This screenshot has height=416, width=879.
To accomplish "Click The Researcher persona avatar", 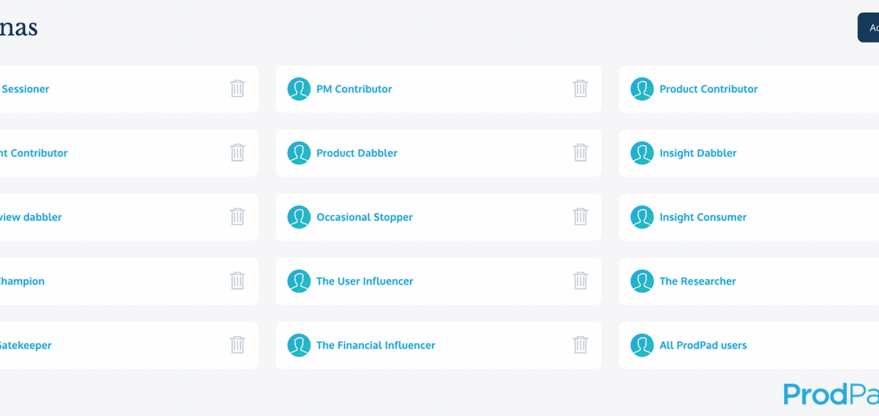I will point(642,281).
